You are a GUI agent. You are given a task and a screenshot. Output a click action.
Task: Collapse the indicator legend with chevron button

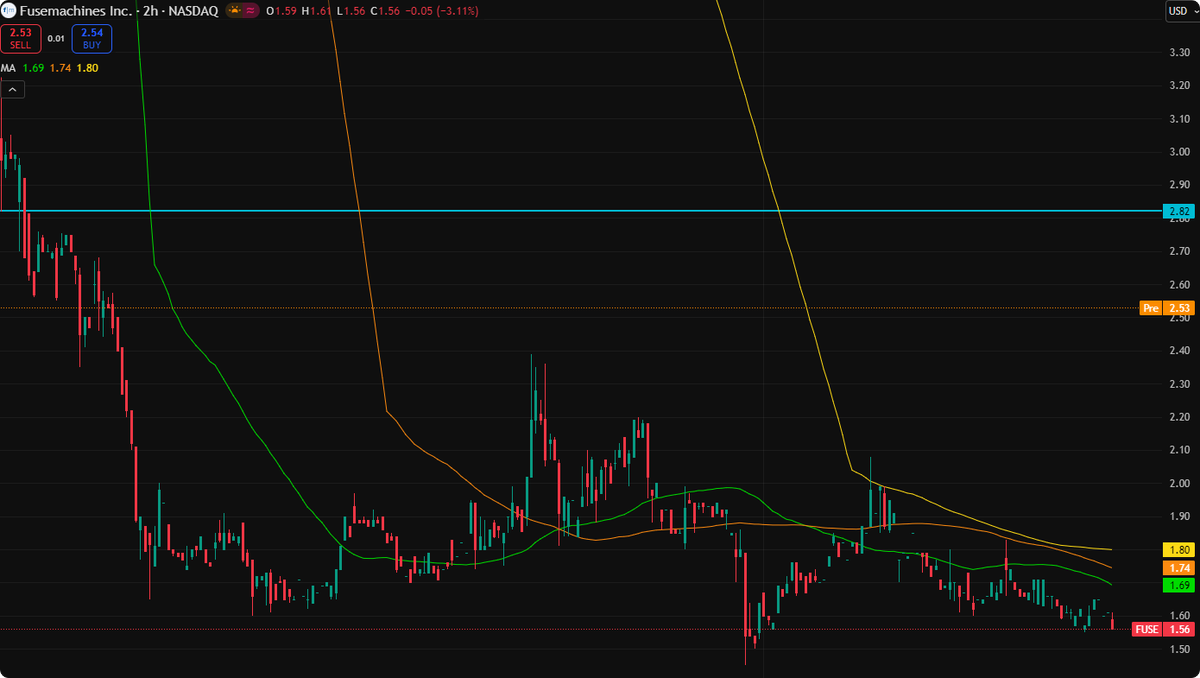tap(12, 89)
